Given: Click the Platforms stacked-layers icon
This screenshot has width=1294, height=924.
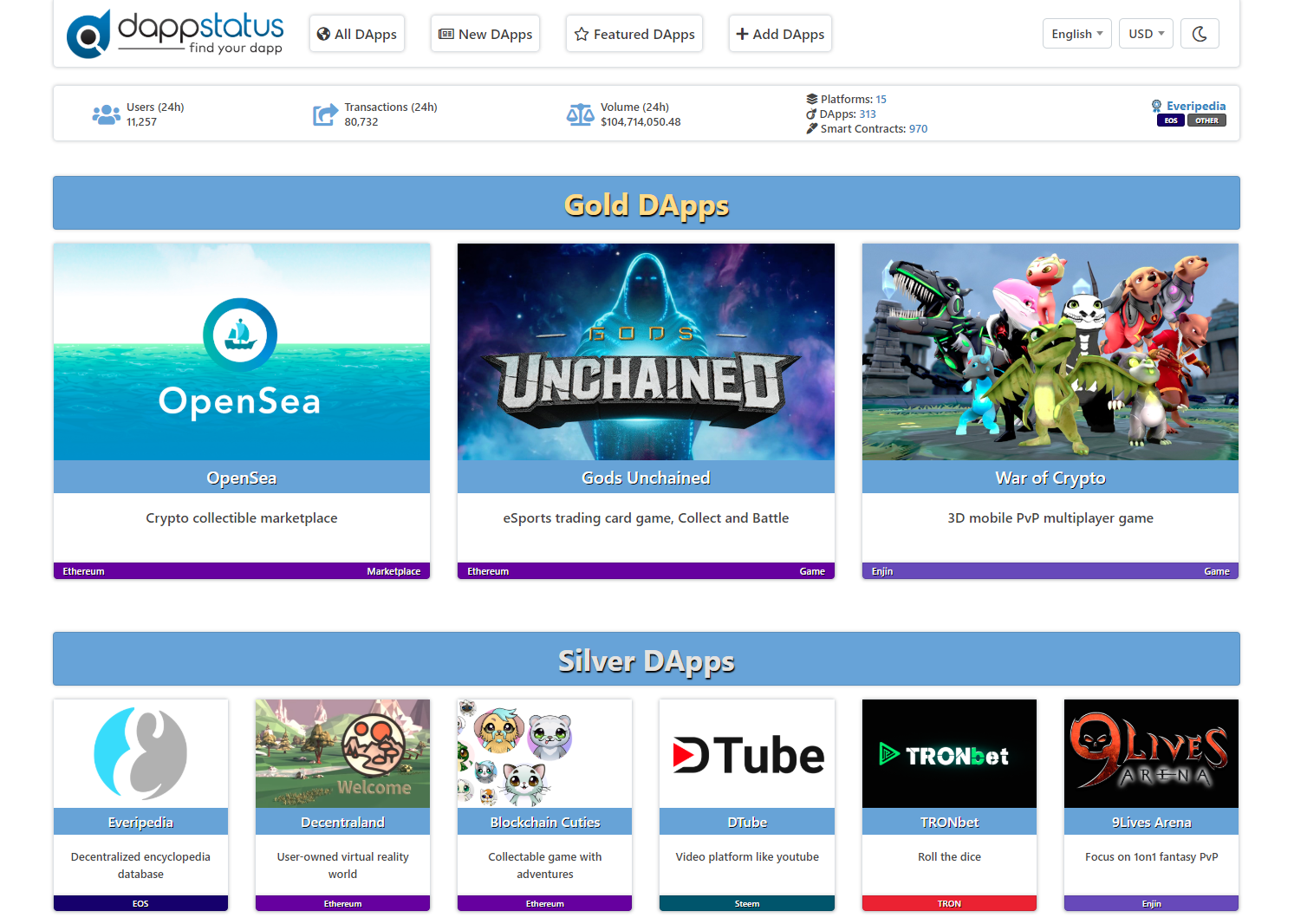Looking at the screenshot, I should (x=812, y=99).
